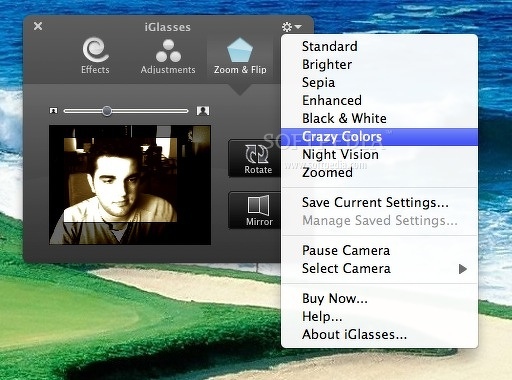Apply the Black & White preset
The image size is (512, 380).
(x=379, y=118)
